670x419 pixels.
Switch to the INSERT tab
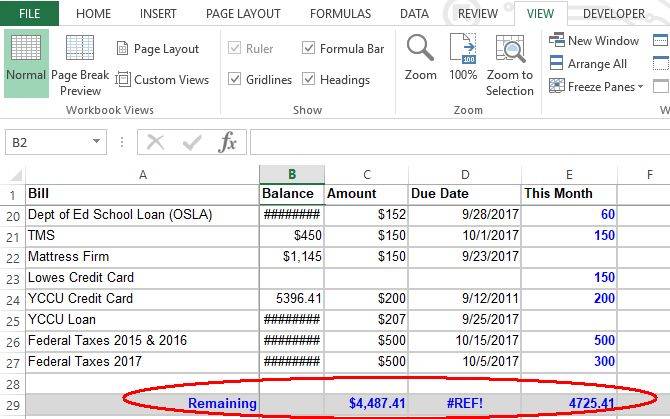(x=158, y=14)
